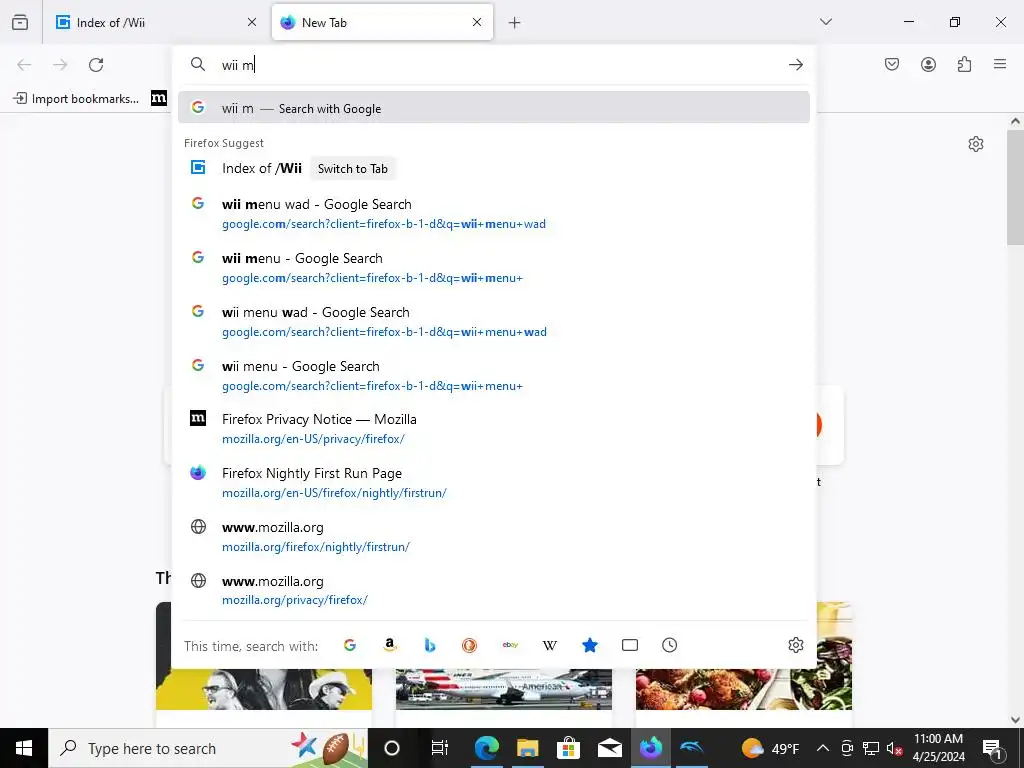Open the Windows Start menu
The width and height of the screenshot is (1024, 768).
click(x=24, y=748)
